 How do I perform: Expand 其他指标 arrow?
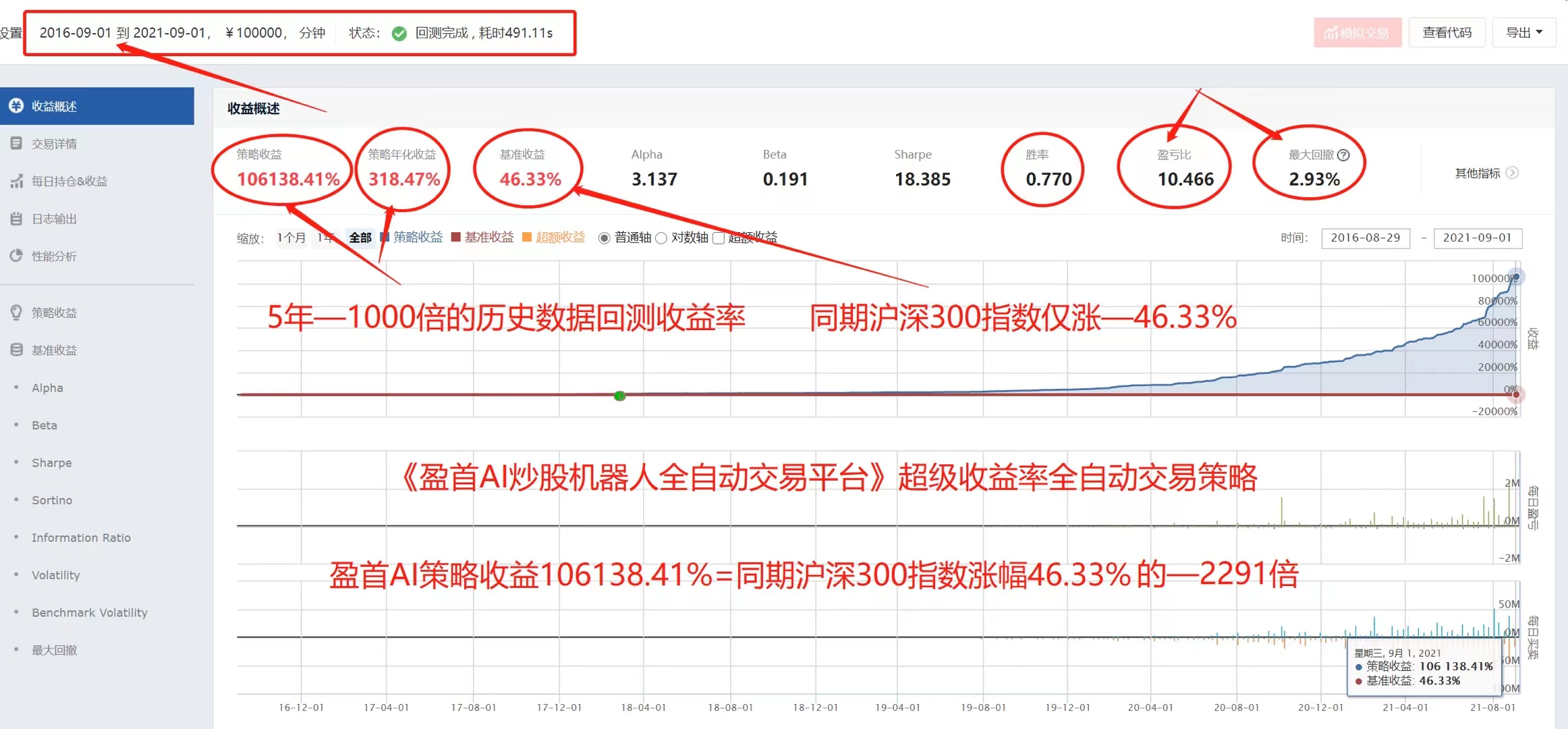(1513, 173)
